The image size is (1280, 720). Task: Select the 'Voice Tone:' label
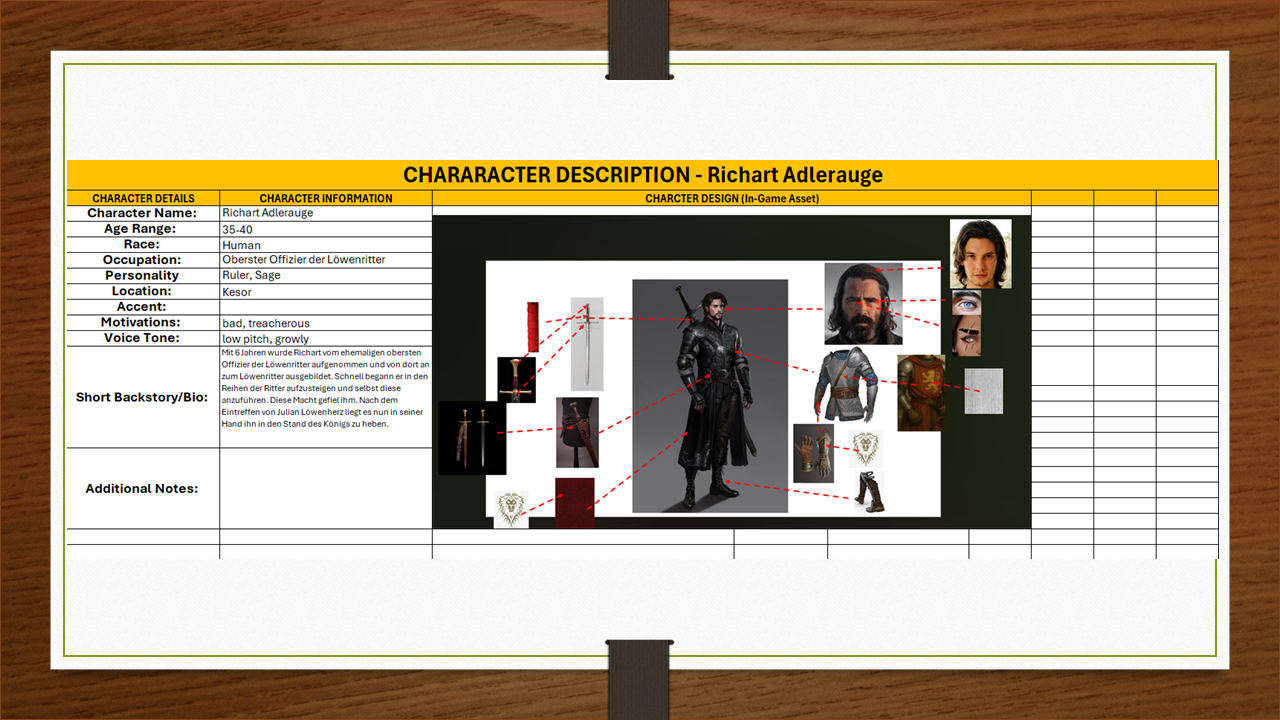point(143,339)
